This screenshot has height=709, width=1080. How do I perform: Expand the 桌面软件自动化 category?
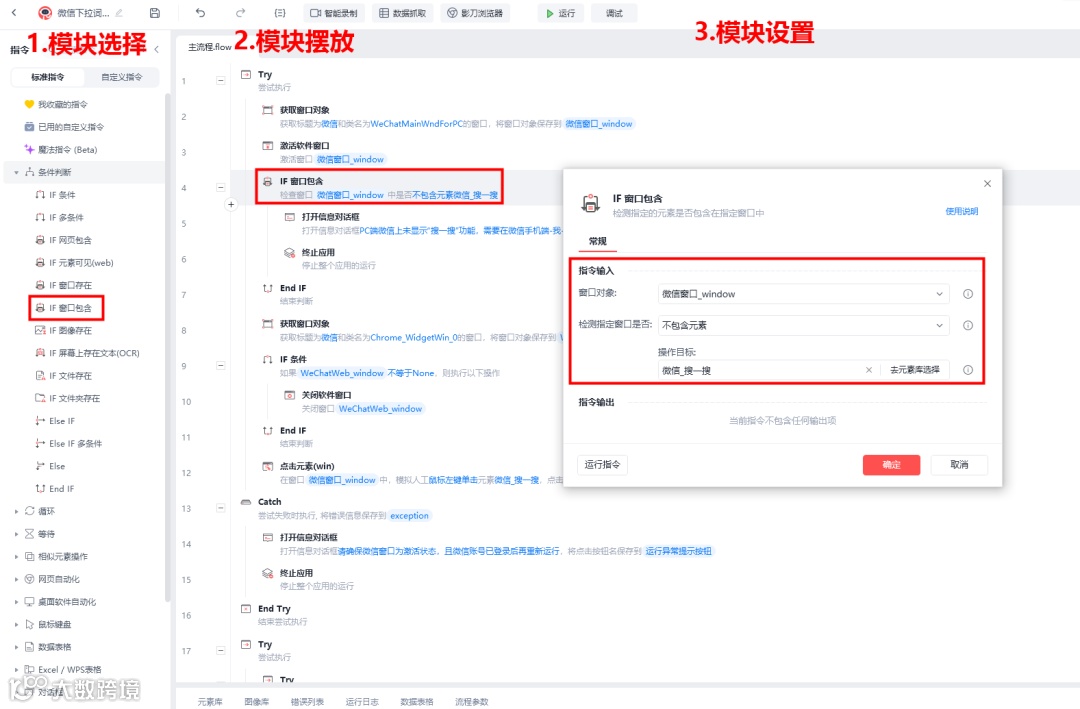[17, 602]
